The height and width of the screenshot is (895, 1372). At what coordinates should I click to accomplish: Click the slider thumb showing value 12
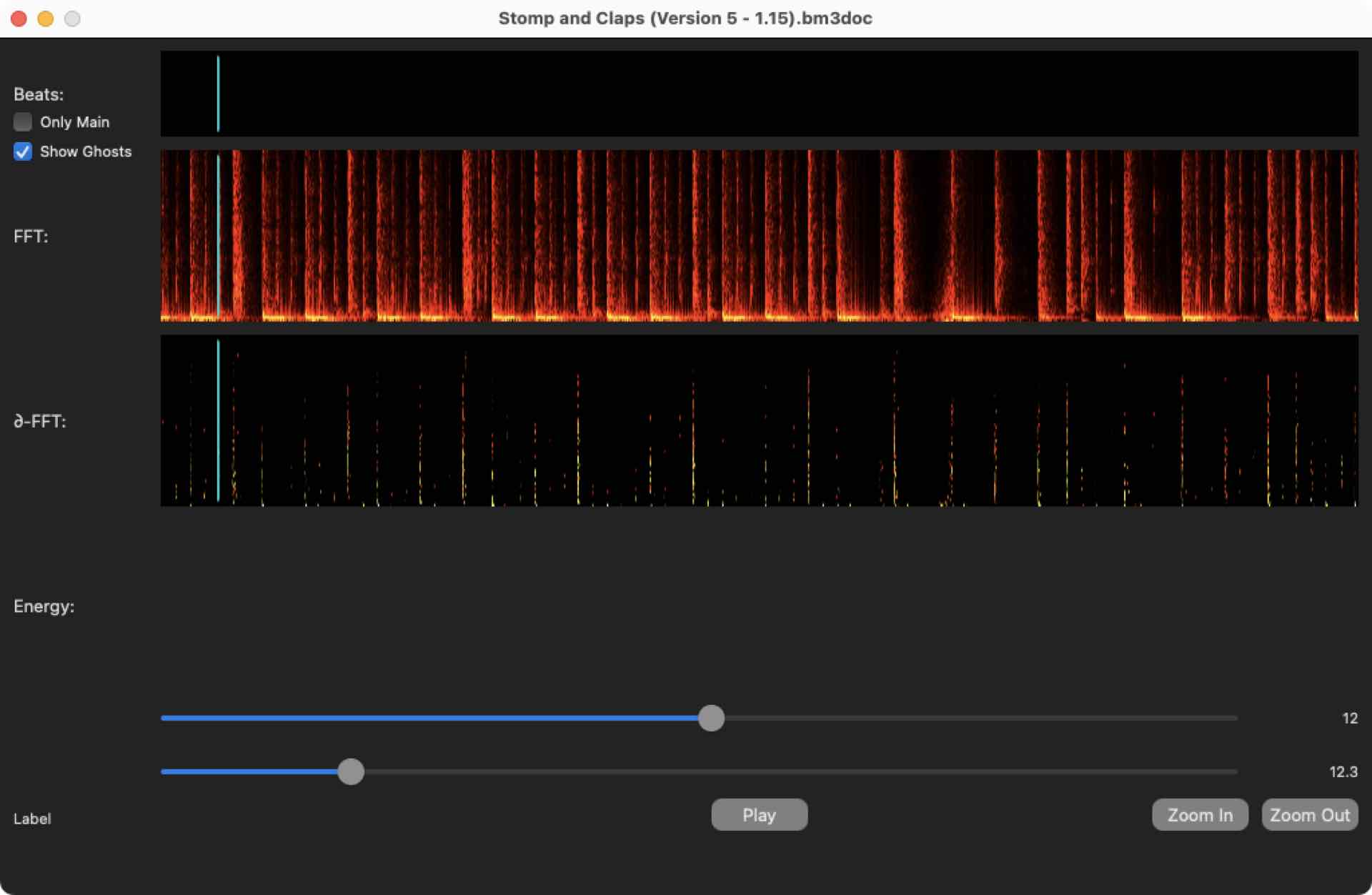(x=711, y=718)
